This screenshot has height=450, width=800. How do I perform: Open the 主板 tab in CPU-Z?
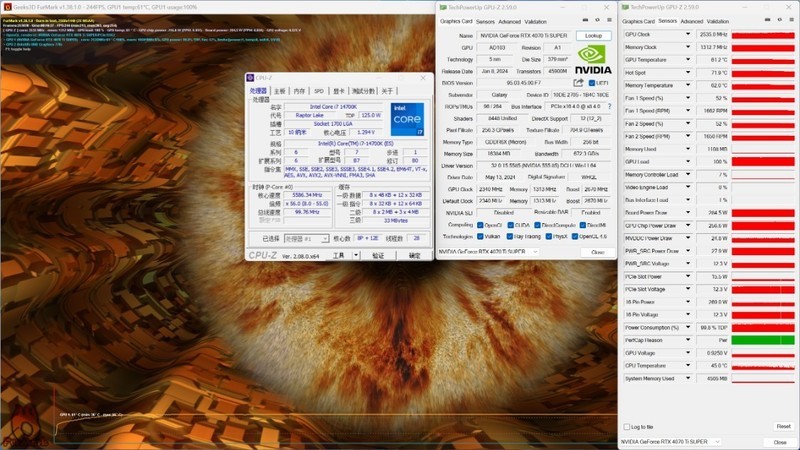click(280, 91)
